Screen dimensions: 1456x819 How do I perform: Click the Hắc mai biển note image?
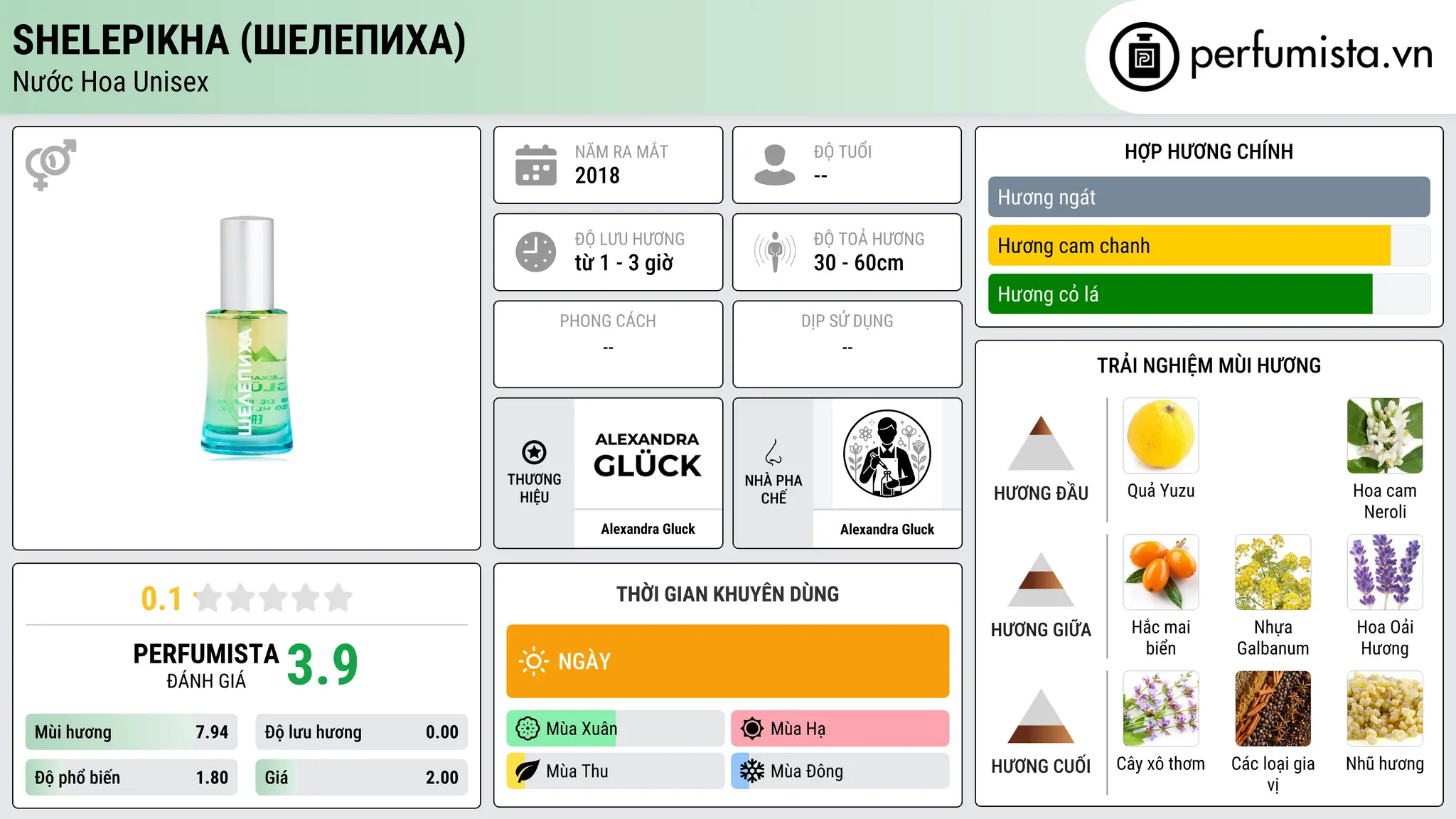(1161, 572)
